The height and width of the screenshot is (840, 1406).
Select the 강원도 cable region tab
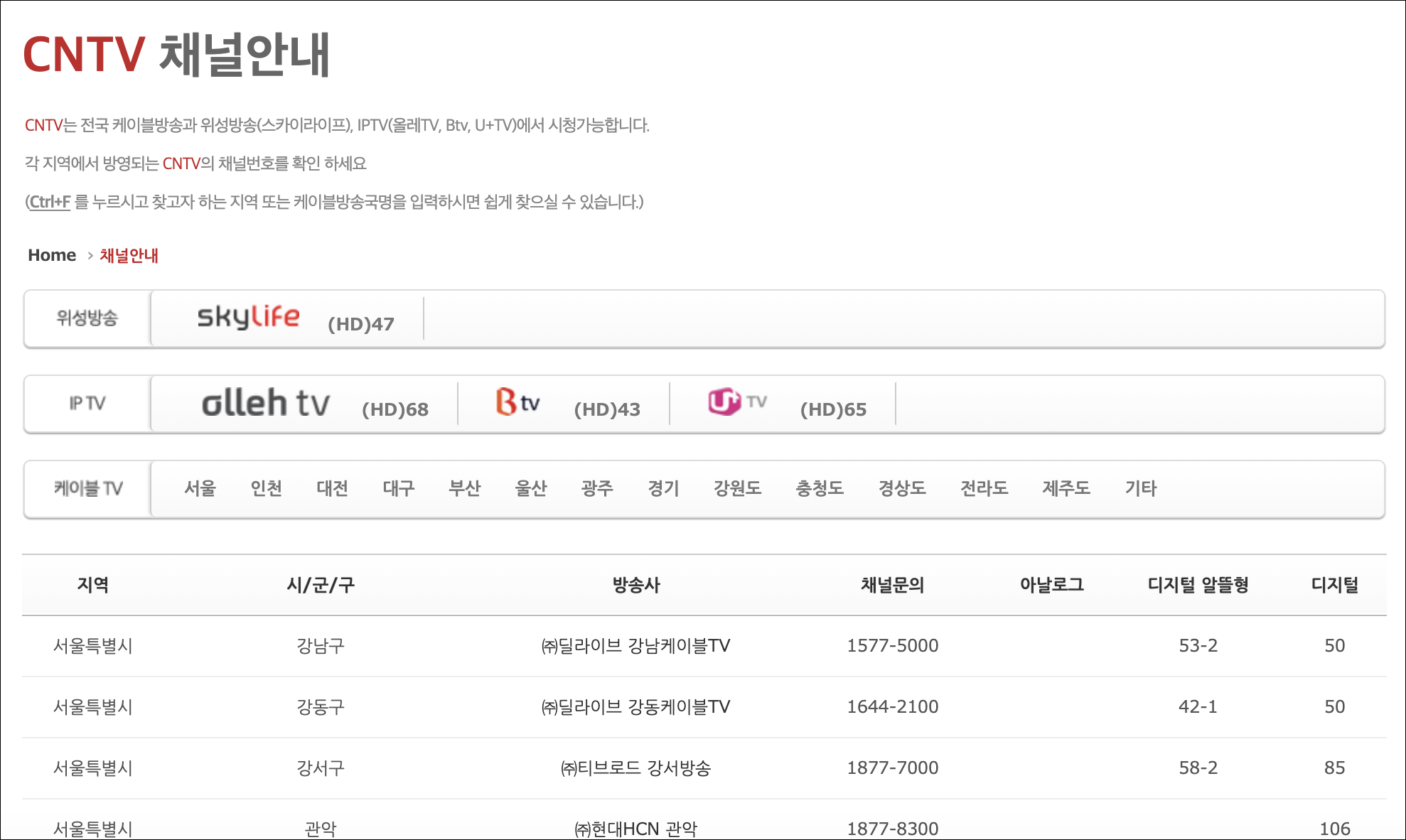click(737, 488)
